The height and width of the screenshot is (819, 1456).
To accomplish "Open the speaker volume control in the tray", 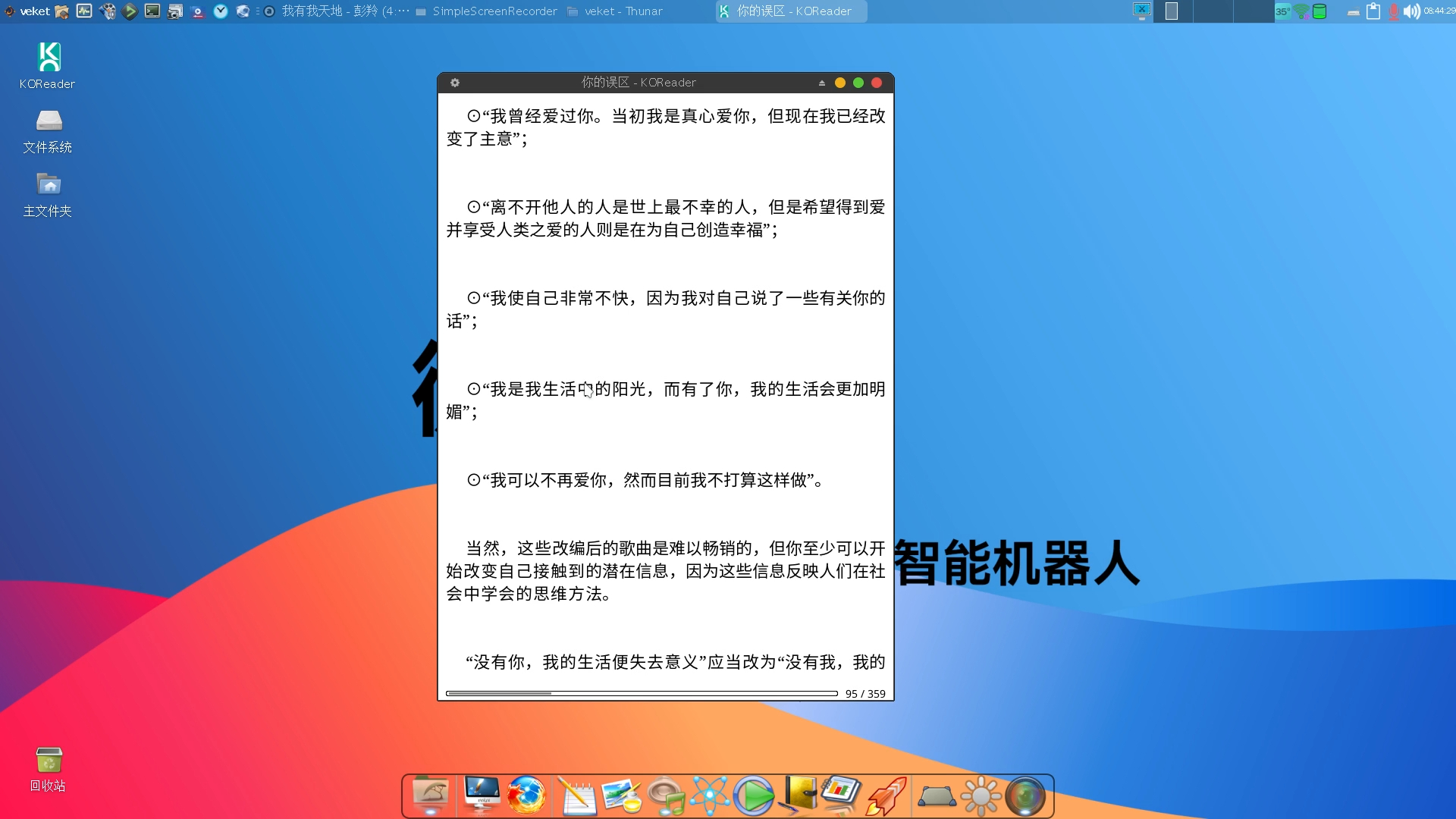I will 1411,11.
